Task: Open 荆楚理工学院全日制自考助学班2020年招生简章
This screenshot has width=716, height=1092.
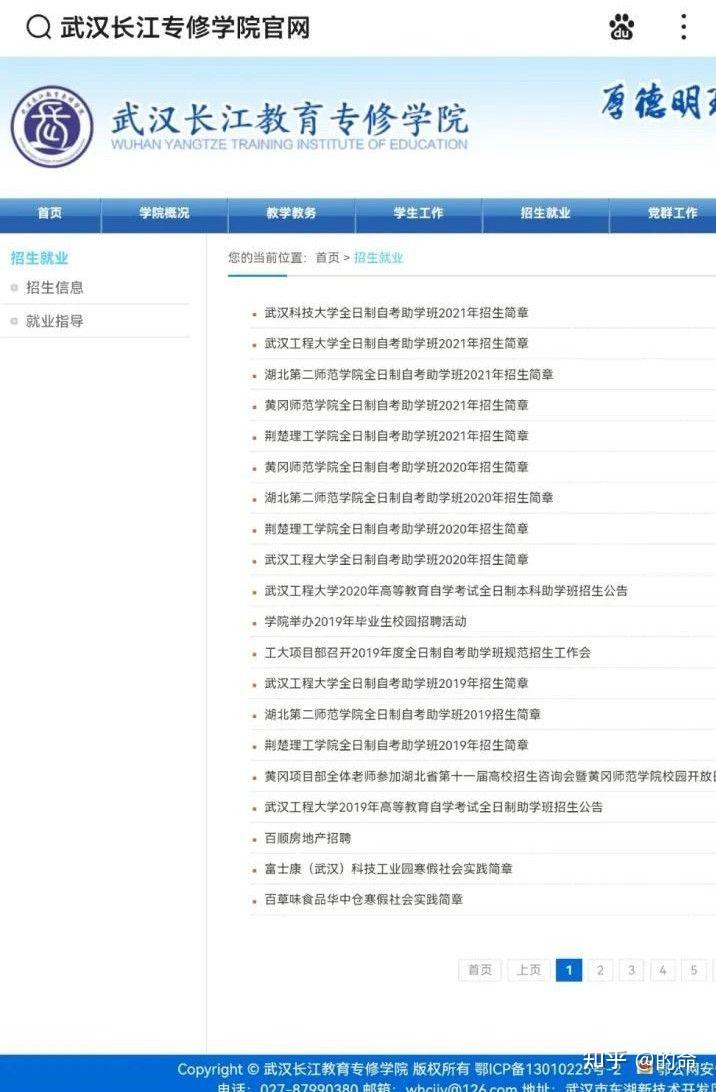Action: pos(396,529)
